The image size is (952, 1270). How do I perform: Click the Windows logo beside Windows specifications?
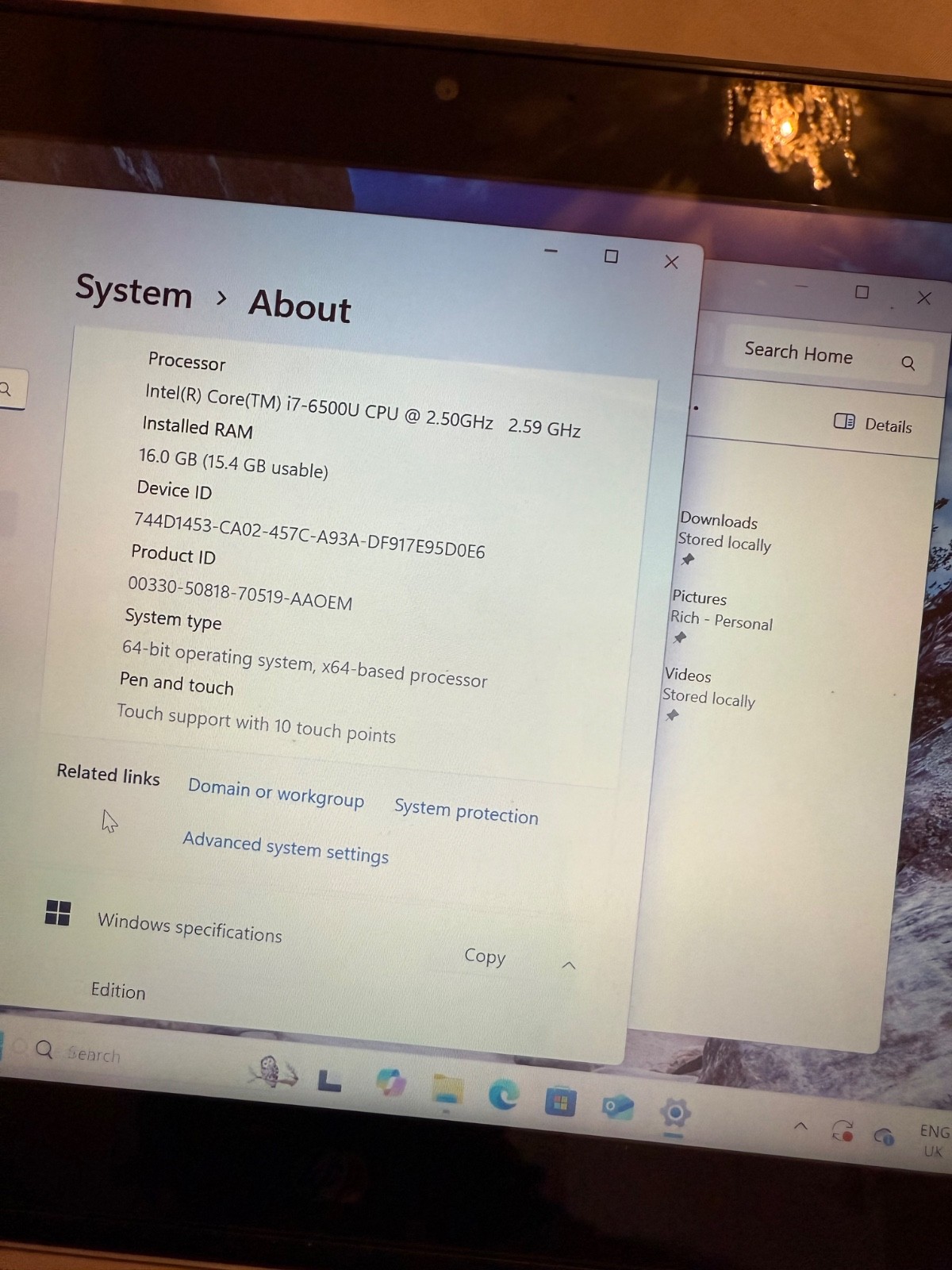(58, 913)
